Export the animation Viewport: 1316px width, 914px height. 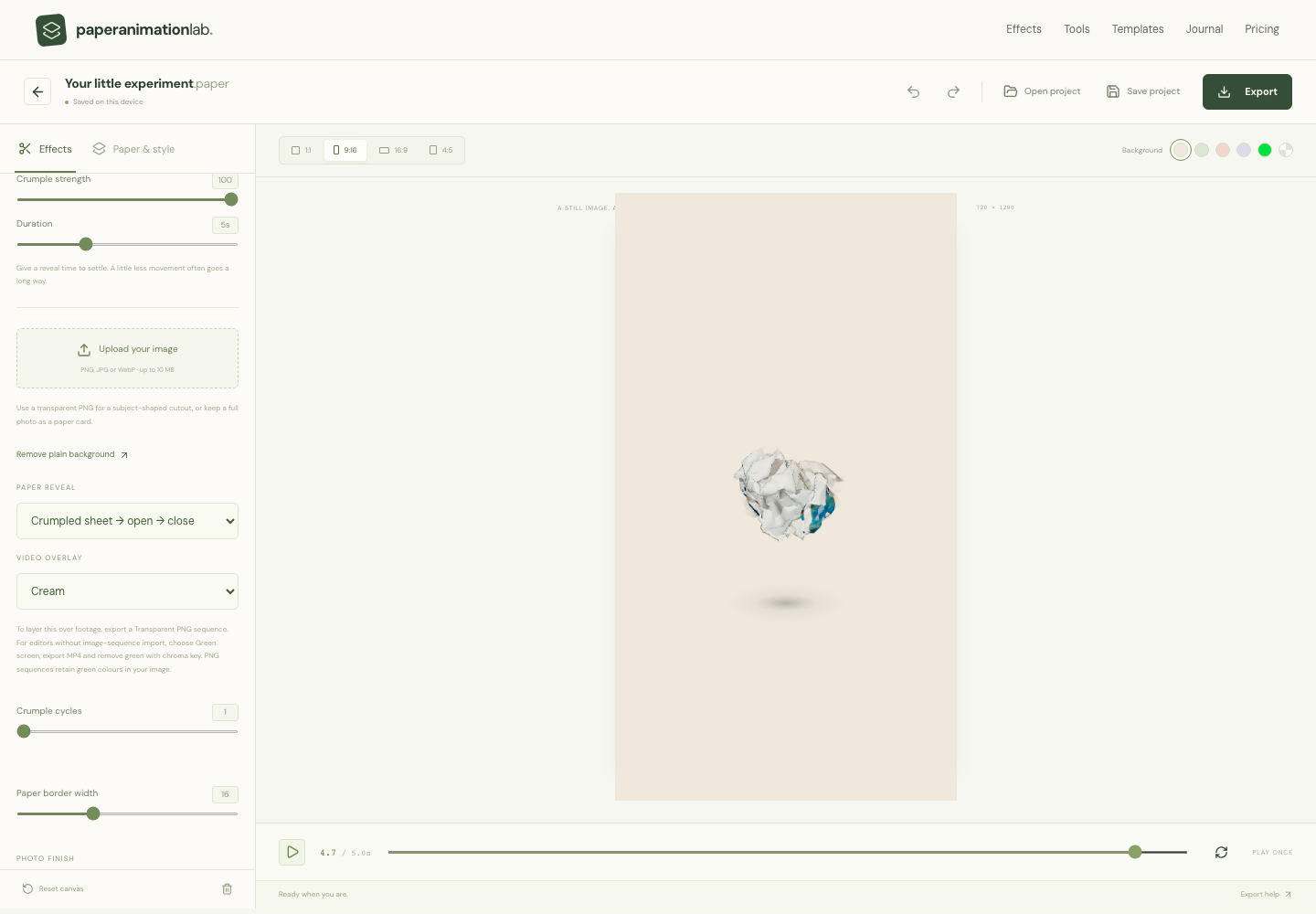(1247, 91)
